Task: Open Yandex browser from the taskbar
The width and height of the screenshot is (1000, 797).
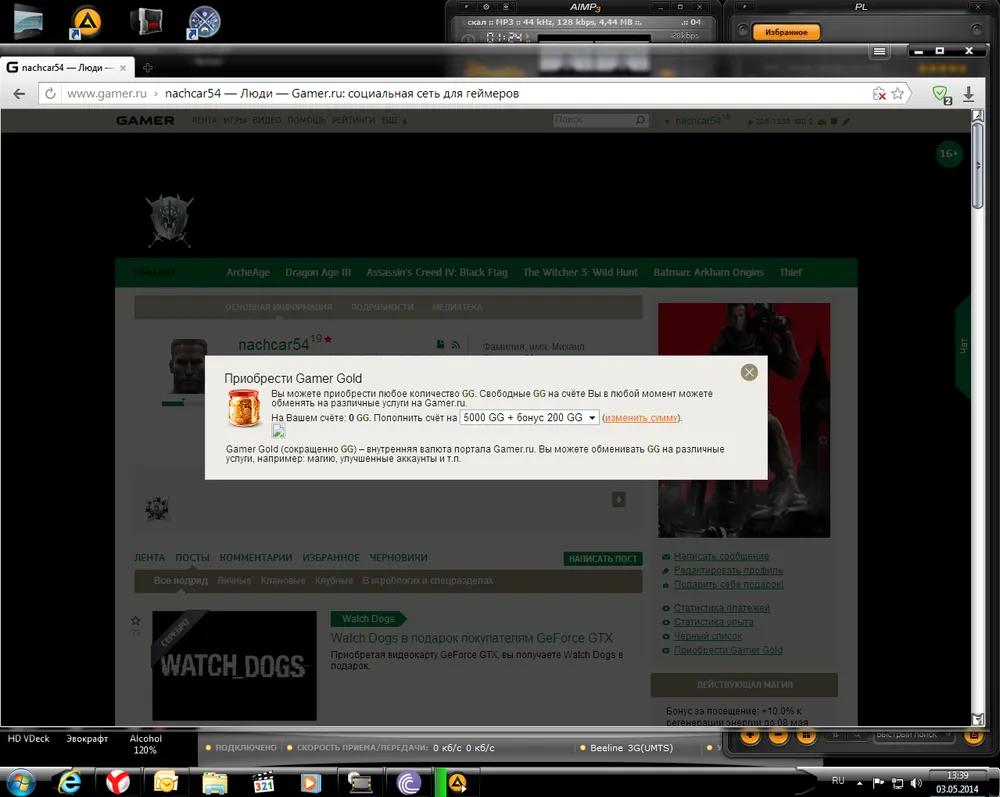Action: [118, 782]
